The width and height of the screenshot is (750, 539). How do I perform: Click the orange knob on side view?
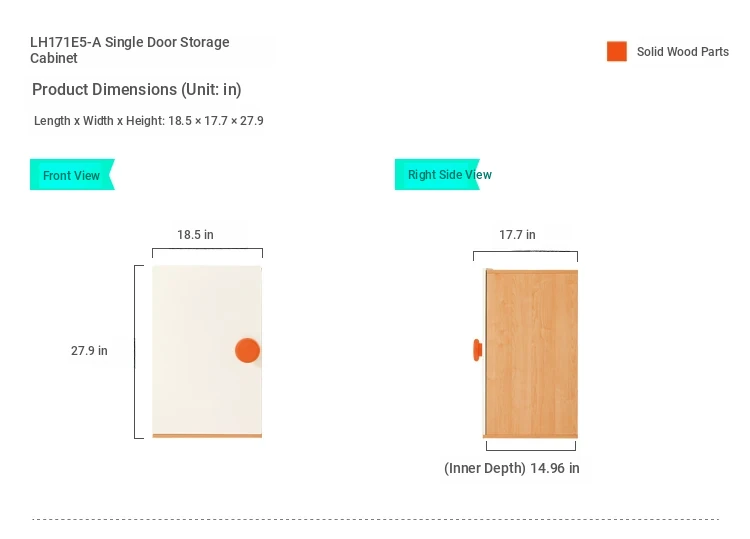[477, 350]
